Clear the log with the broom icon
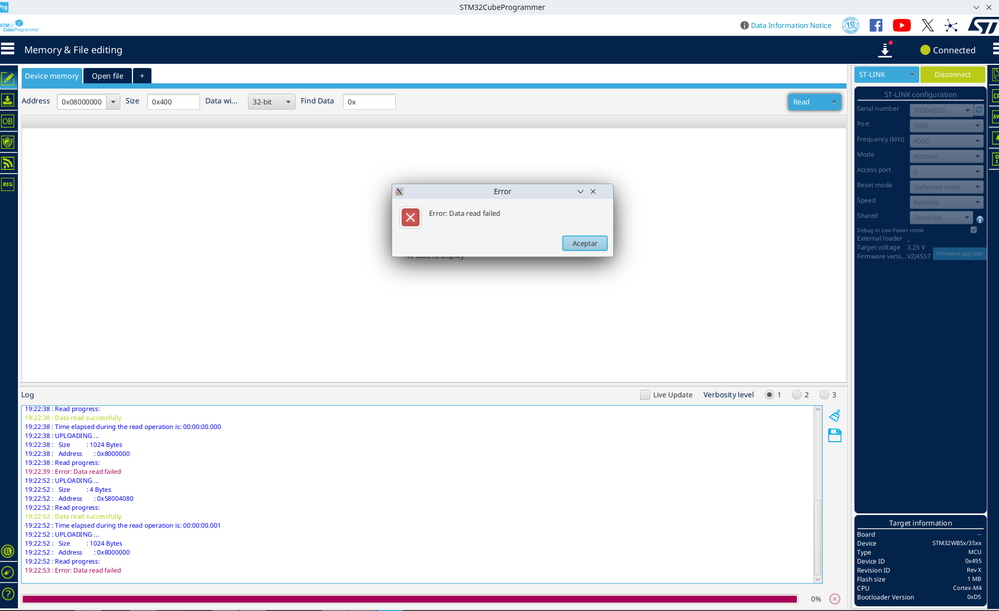 click(x=835, y=415)
